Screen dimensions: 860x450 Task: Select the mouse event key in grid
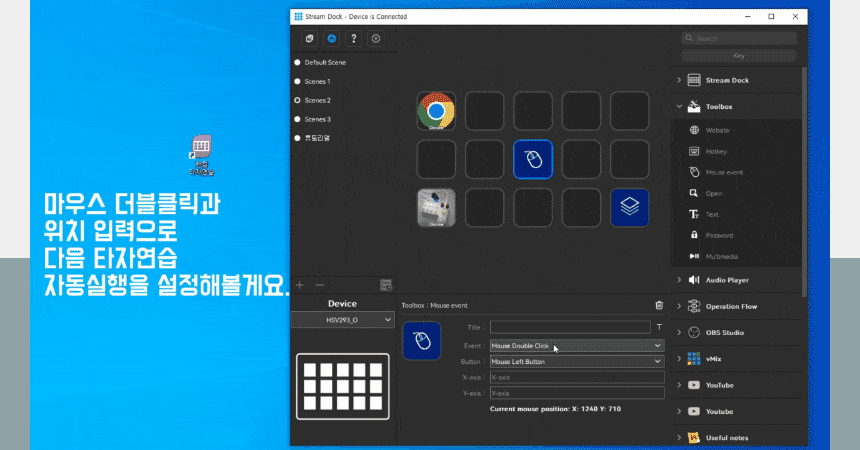point(533,159)
